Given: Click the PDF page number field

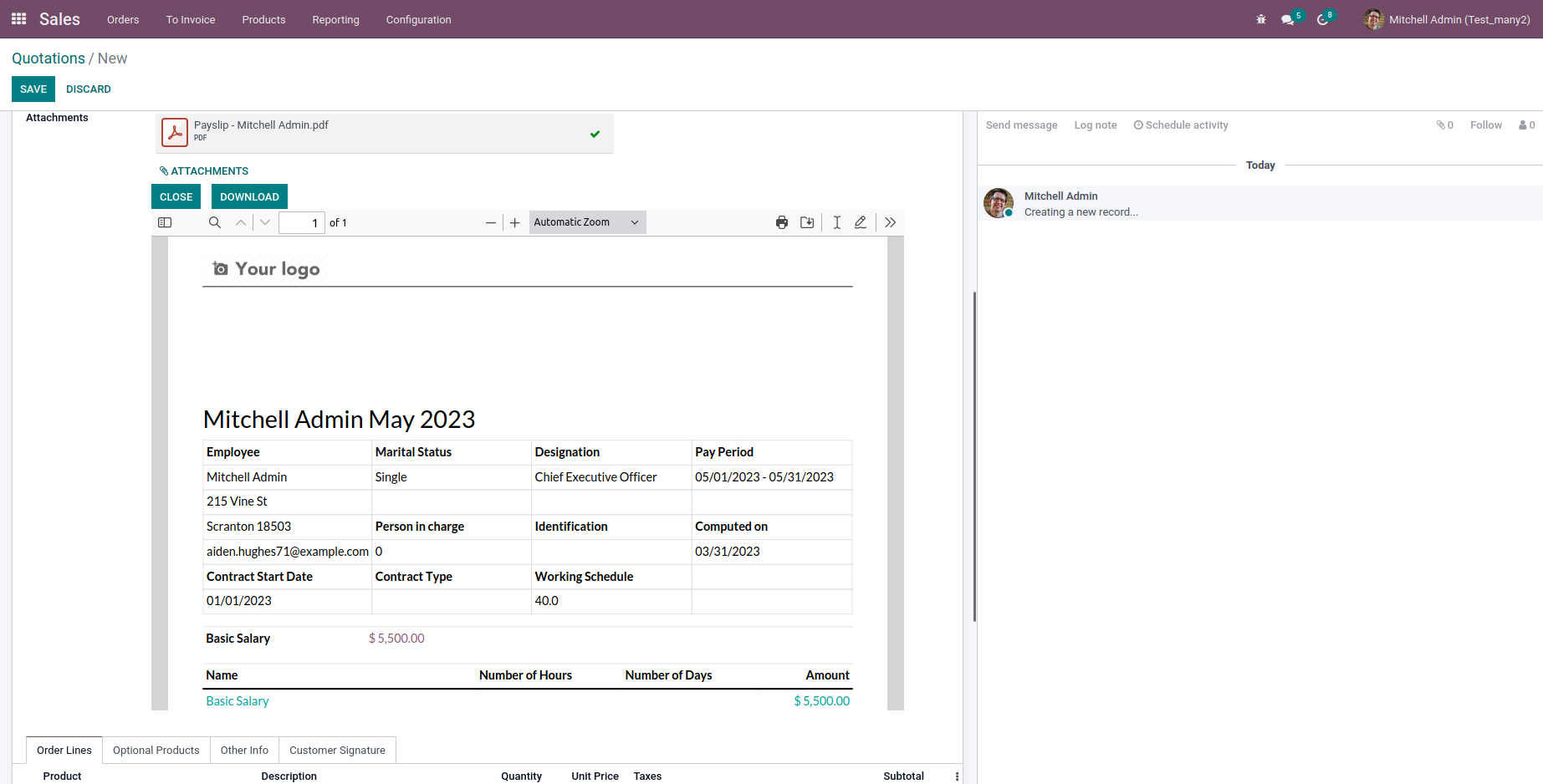Looking at the screenshot, I should pos(301,222).
